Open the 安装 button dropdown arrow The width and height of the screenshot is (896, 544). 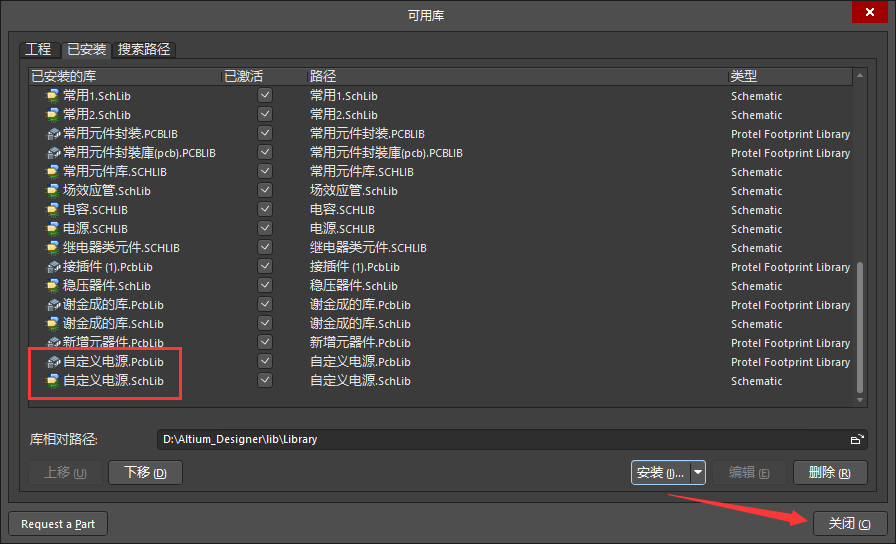[698, 473]
